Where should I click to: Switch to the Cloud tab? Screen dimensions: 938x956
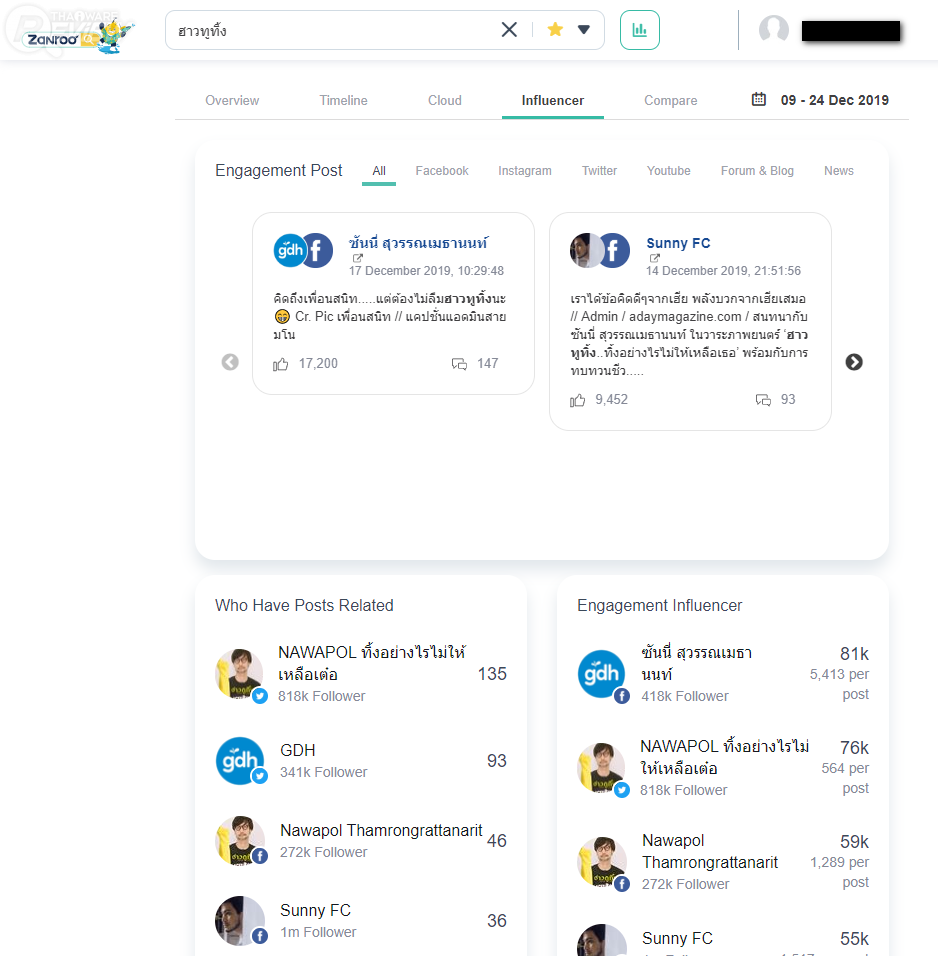445,101
